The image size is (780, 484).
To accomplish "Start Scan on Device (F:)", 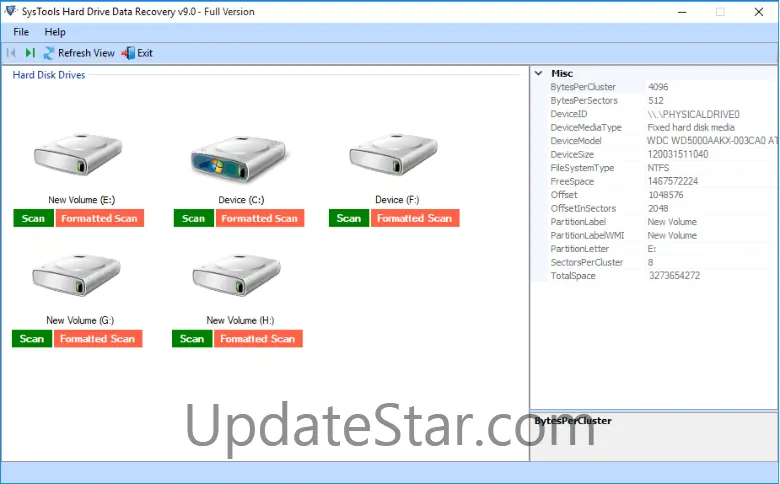I will click(349, 218).
